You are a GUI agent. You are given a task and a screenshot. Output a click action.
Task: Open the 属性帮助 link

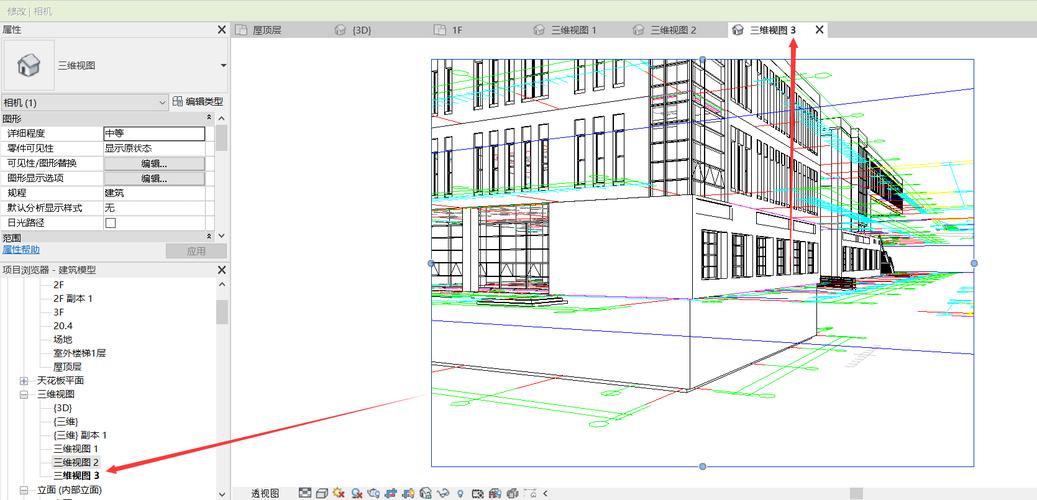pos(21,250)
